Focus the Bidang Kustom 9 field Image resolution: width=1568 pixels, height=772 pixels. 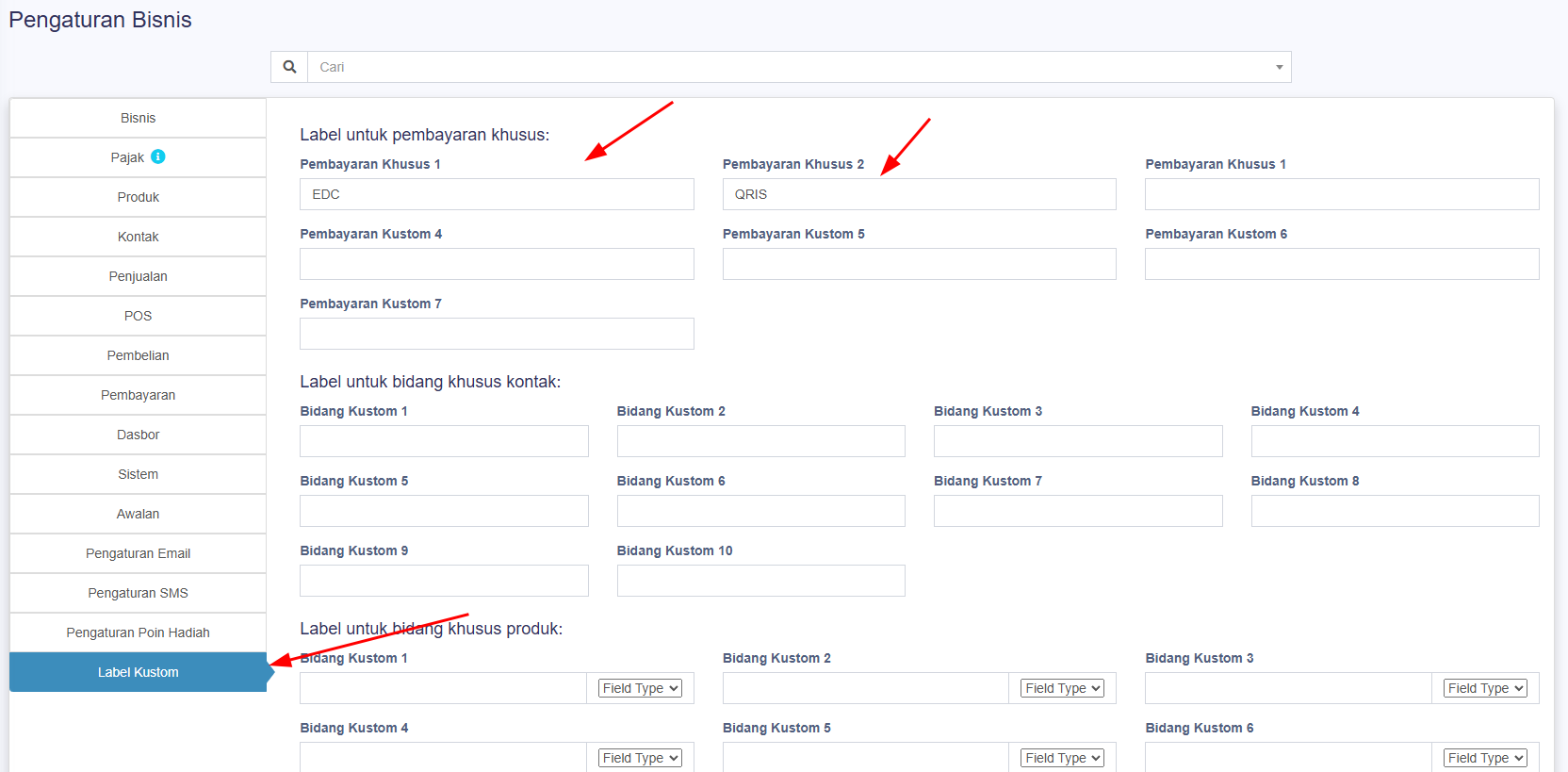point(444,581)
